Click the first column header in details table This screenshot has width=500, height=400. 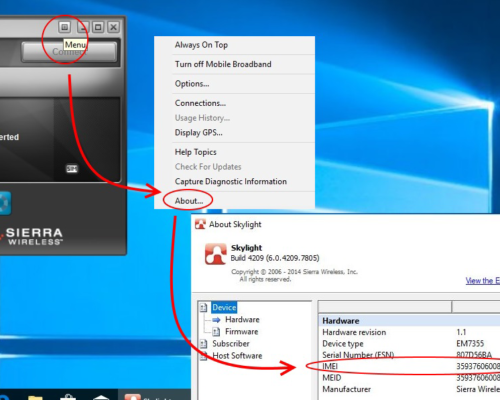[x=385, y=307]
